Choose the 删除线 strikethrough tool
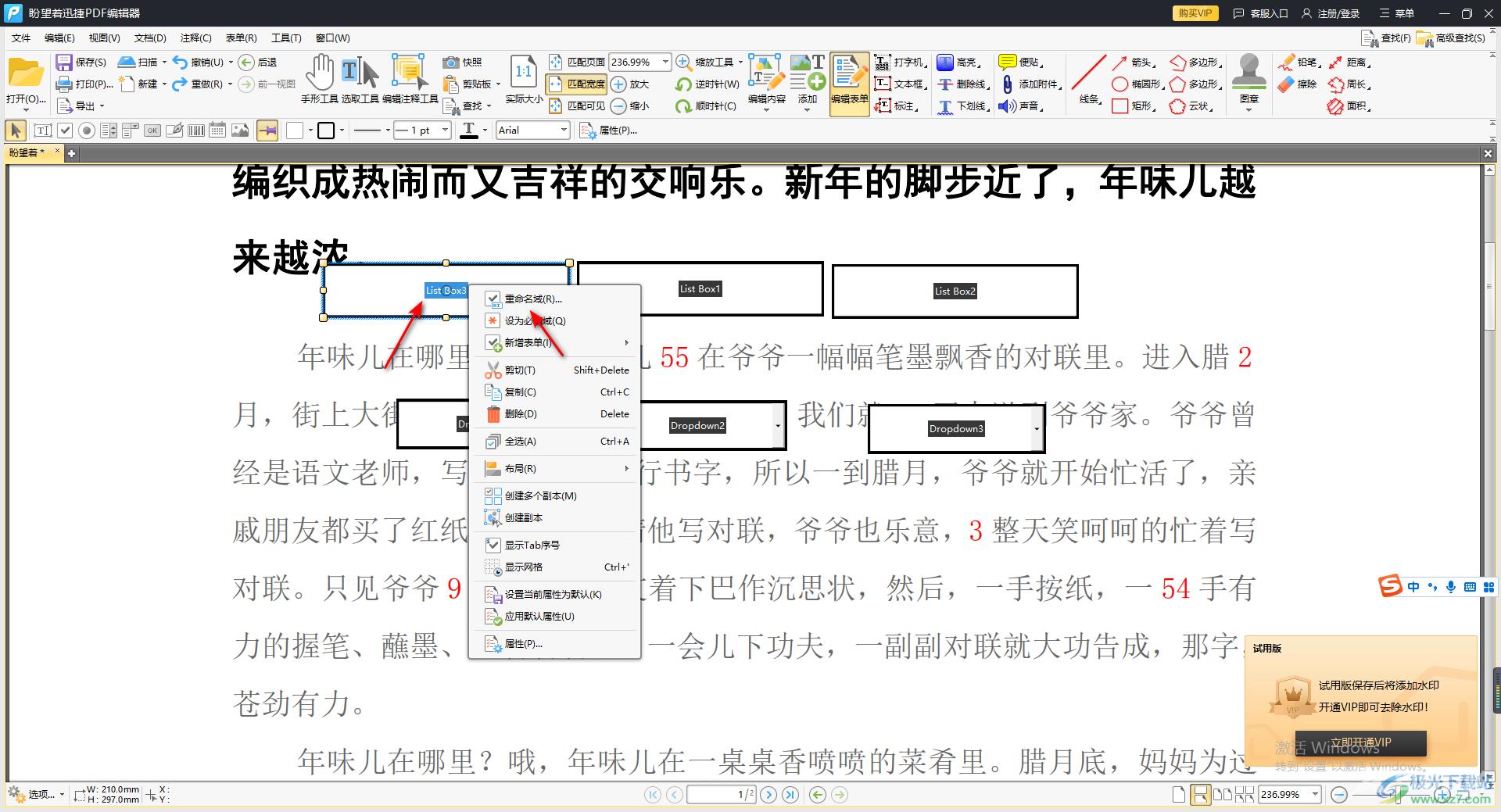This screenshot has height=812, width=1501. click(964, 84)
